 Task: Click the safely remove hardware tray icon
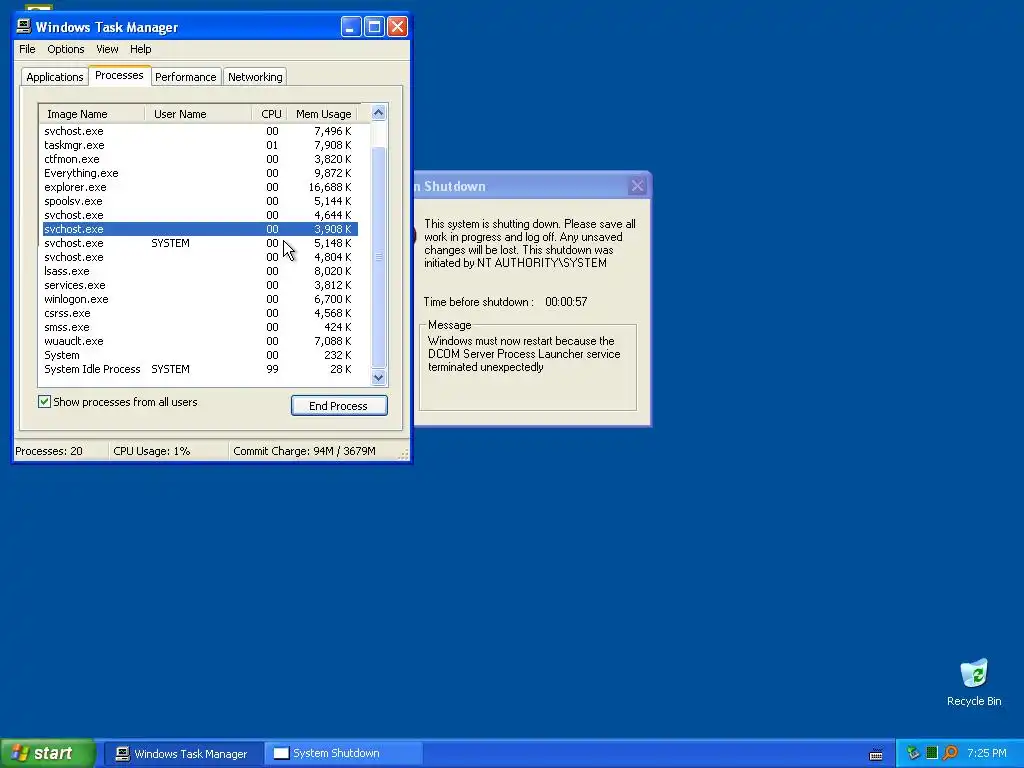pos(913,753)
